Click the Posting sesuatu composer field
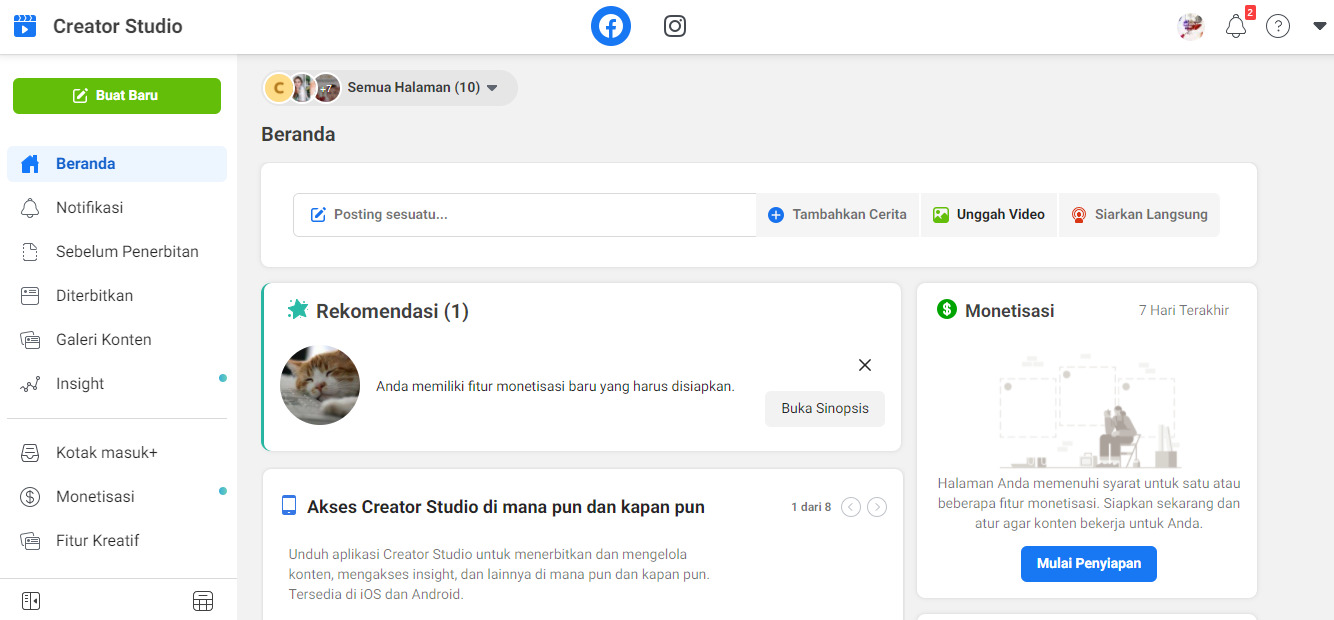1334x620 pixels. click(524, 214)
